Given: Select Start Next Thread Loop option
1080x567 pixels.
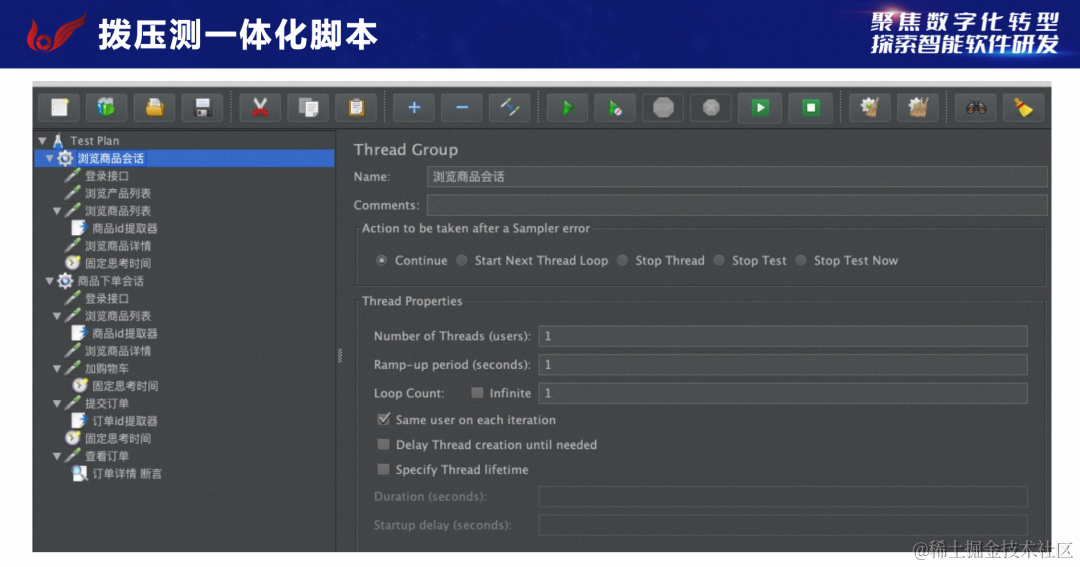Looking at the screenshot, I should click(x=461, y=260).
